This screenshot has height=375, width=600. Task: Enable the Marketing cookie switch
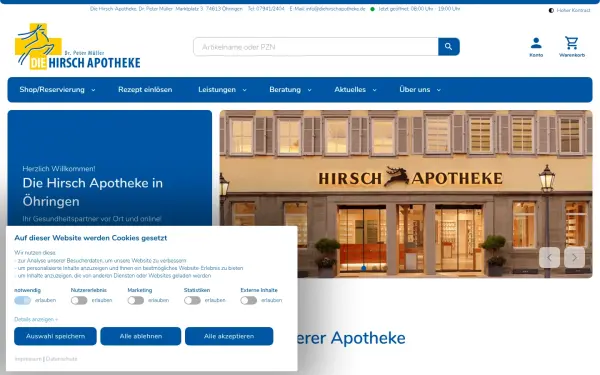135,300
